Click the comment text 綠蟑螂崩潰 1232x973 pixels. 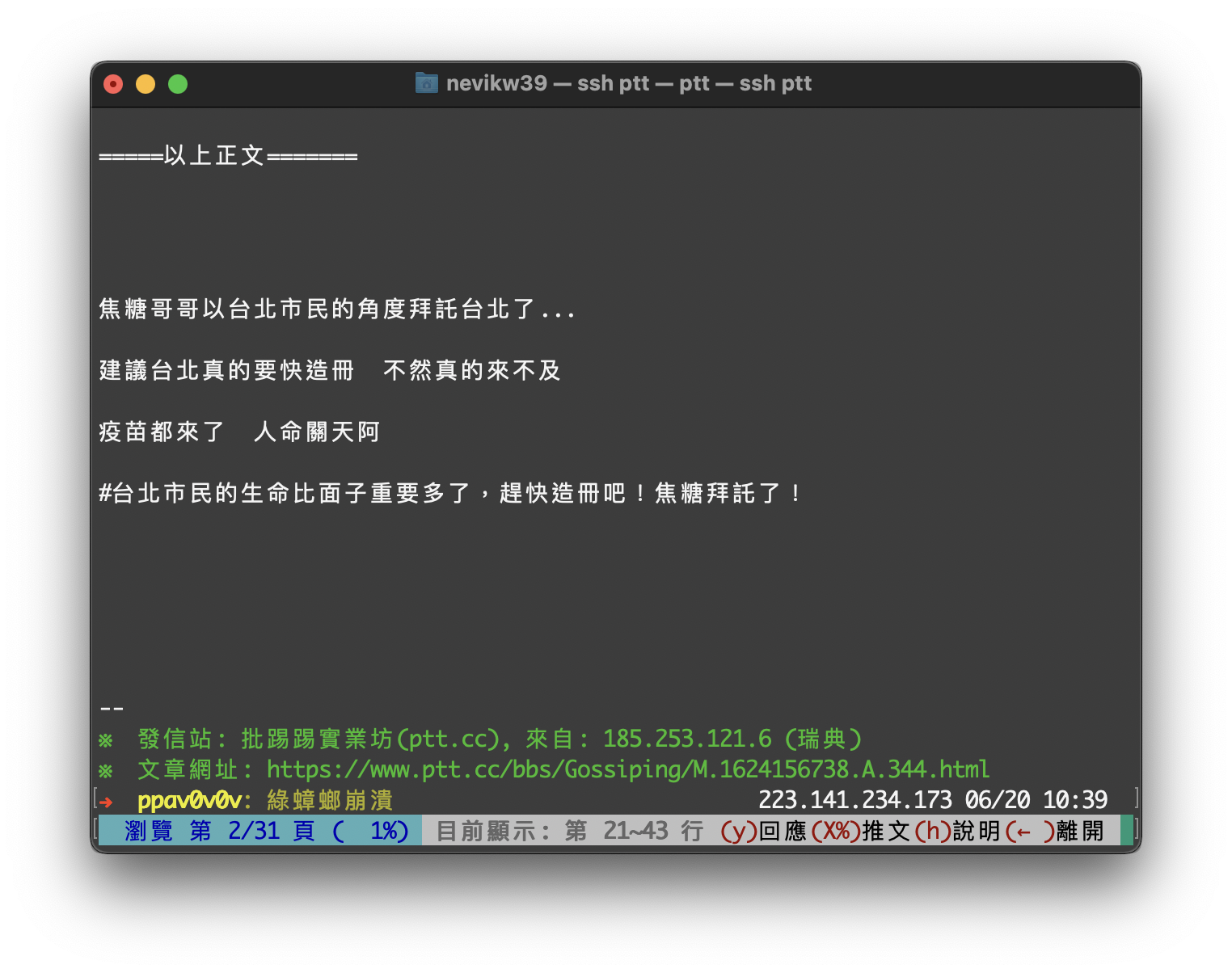pyautogui.click(x=330, y=800)
